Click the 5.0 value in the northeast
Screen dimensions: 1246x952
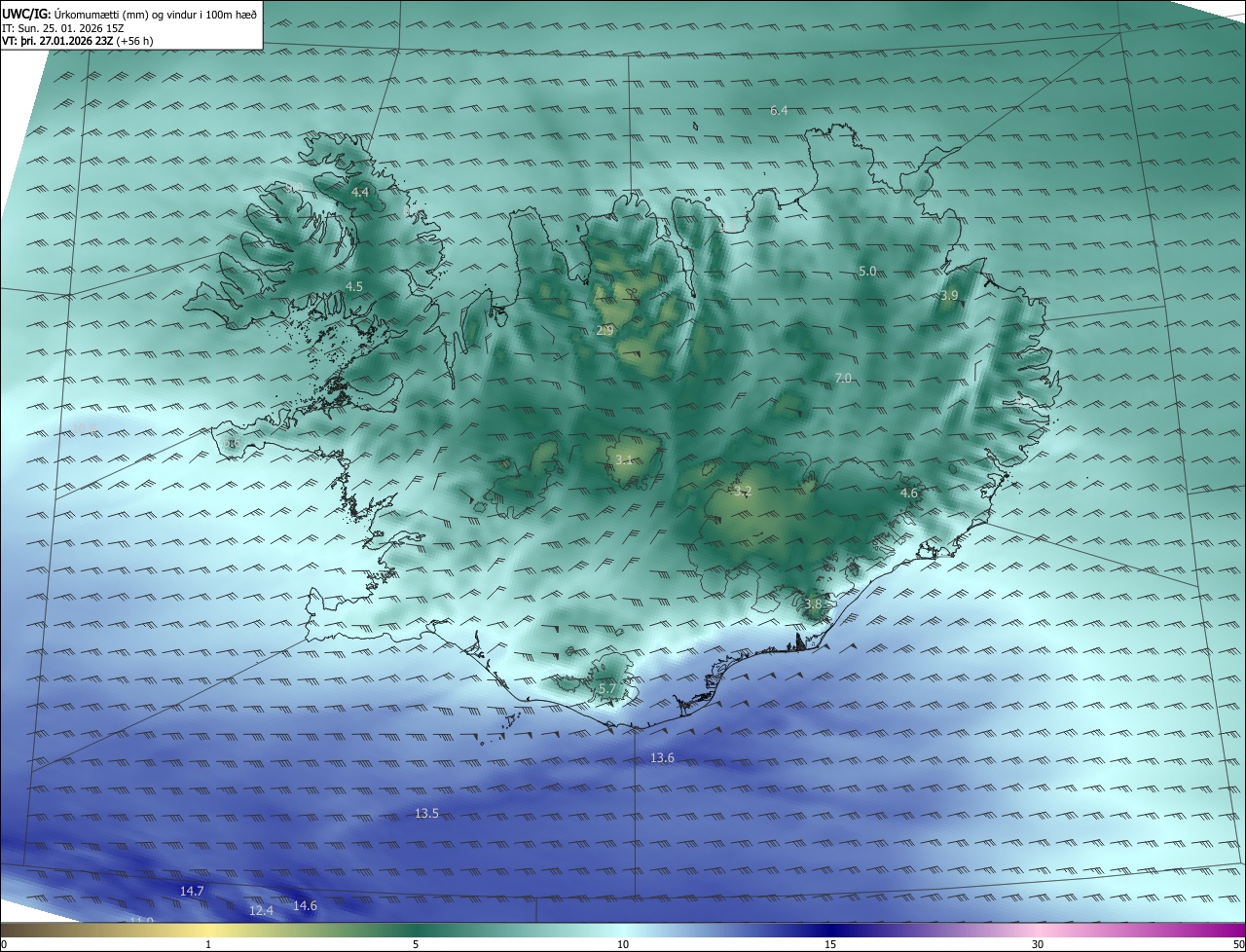click(867, 271)
